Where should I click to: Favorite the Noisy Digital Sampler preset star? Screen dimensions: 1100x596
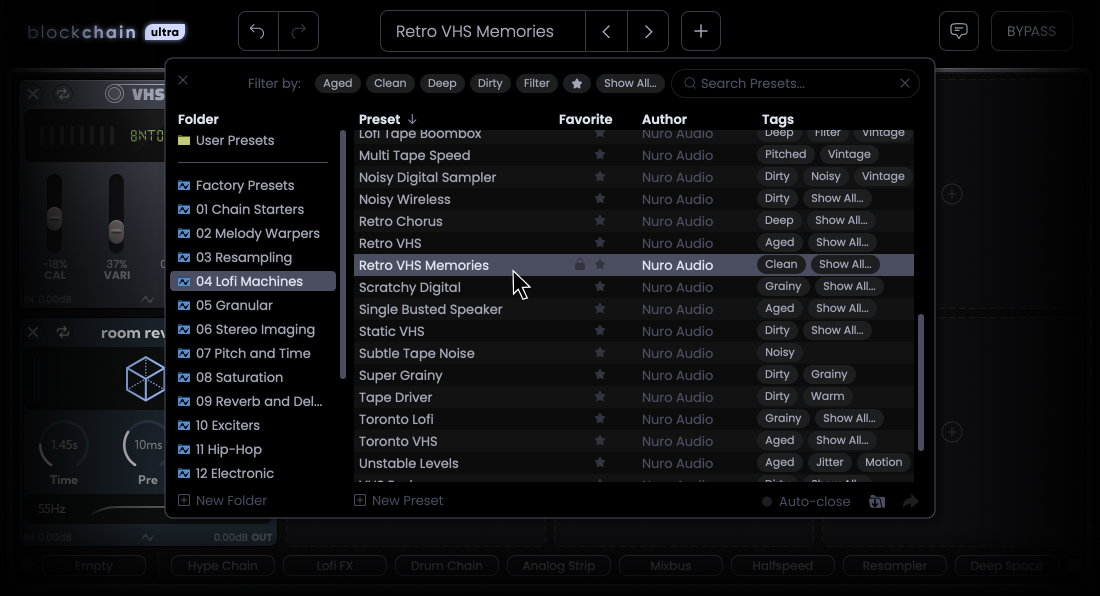click(600, 177)
